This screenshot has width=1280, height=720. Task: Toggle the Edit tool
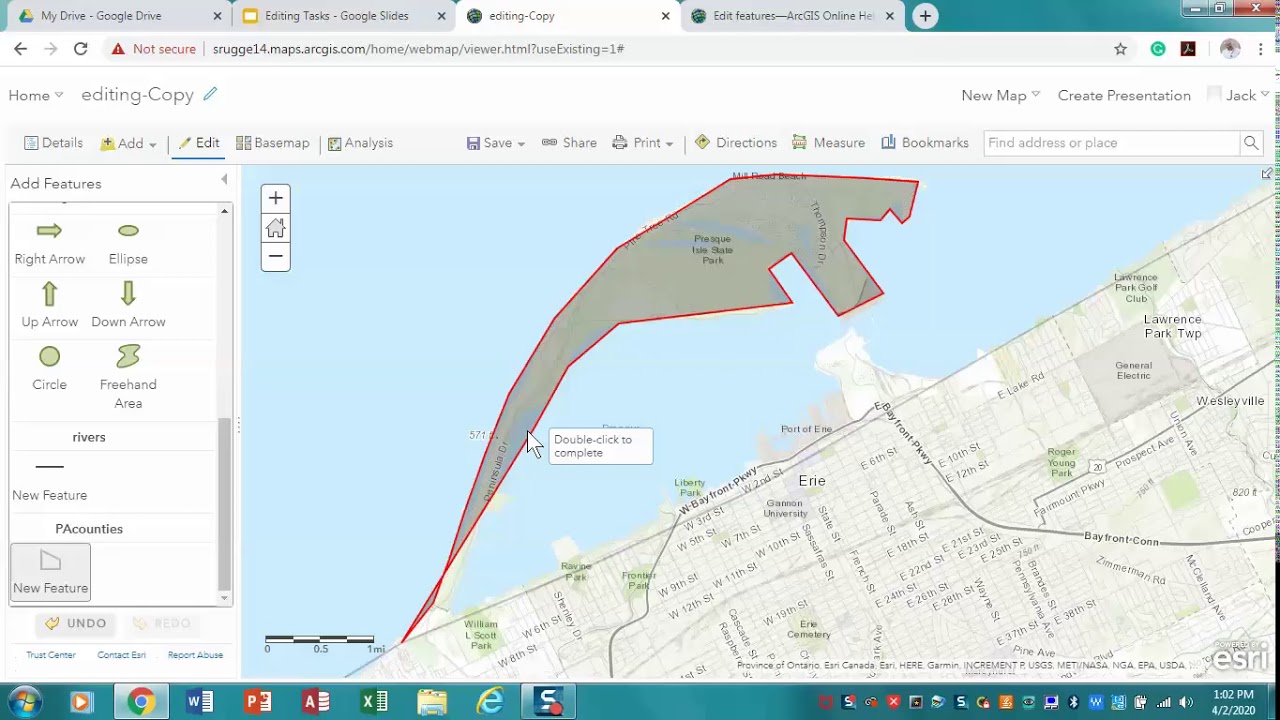pyautogui.click(x=198, y=143)
